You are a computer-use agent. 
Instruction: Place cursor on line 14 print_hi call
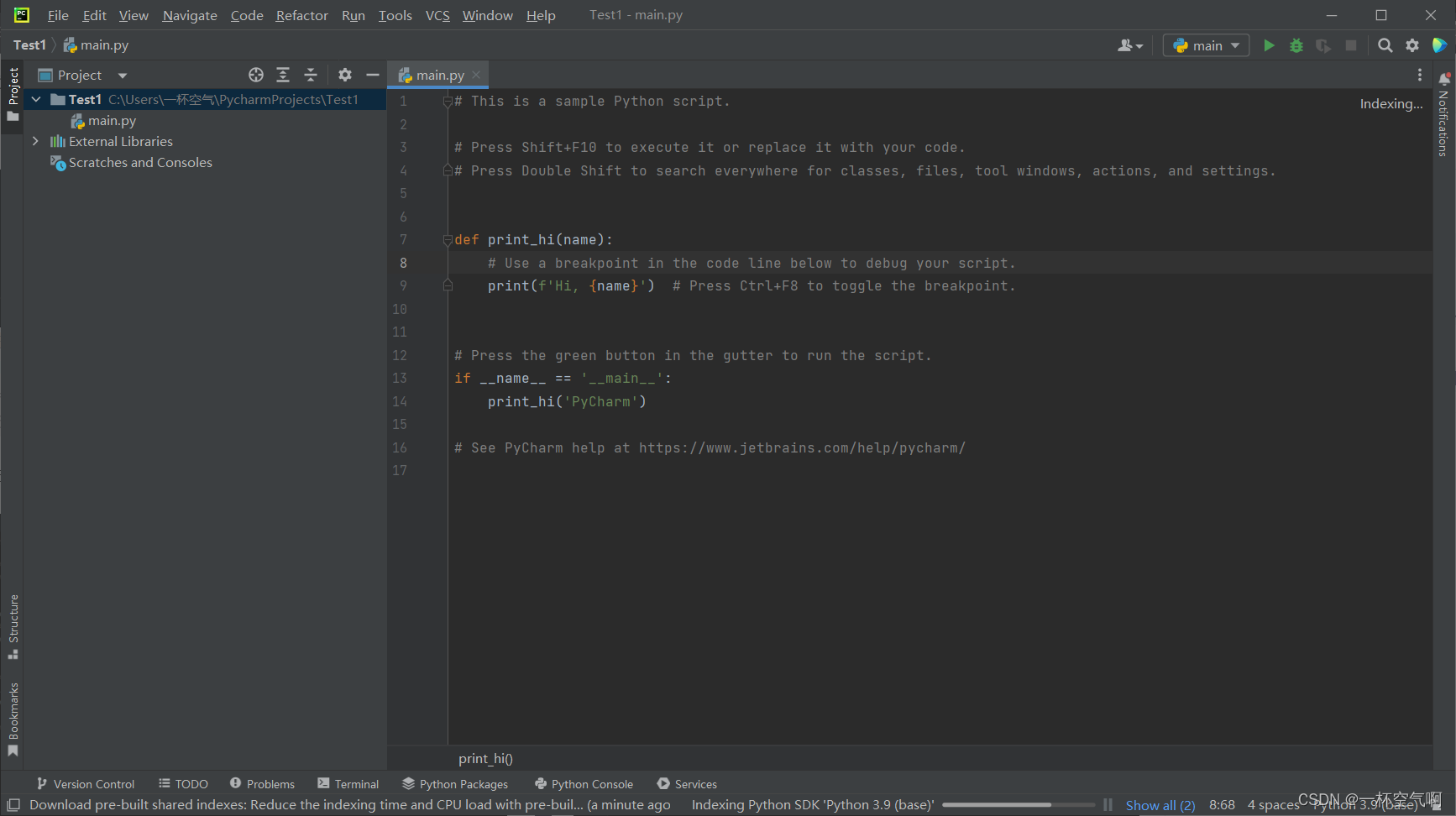(567, 402)
